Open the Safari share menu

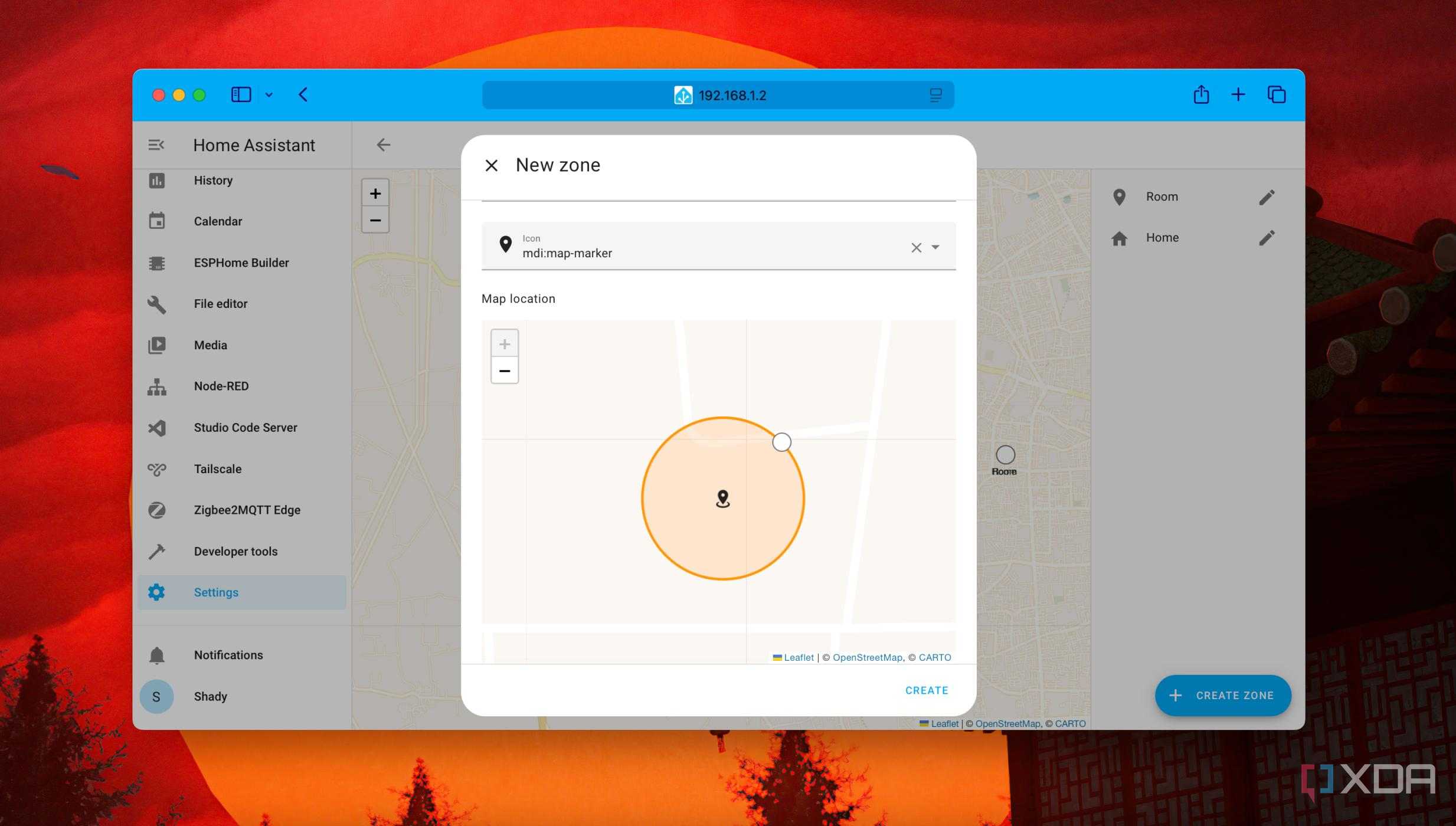click(x=1201, y=94)
